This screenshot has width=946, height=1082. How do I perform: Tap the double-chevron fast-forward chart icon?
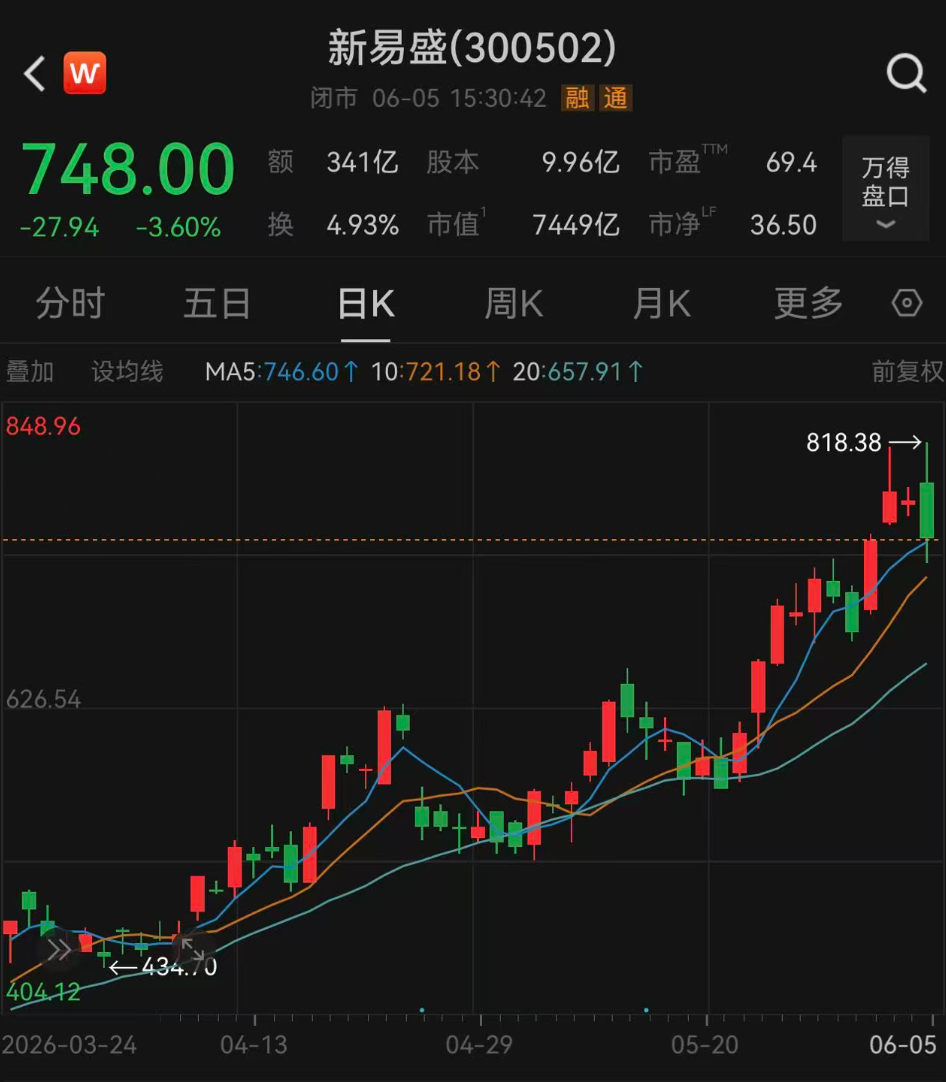[59, 950]
